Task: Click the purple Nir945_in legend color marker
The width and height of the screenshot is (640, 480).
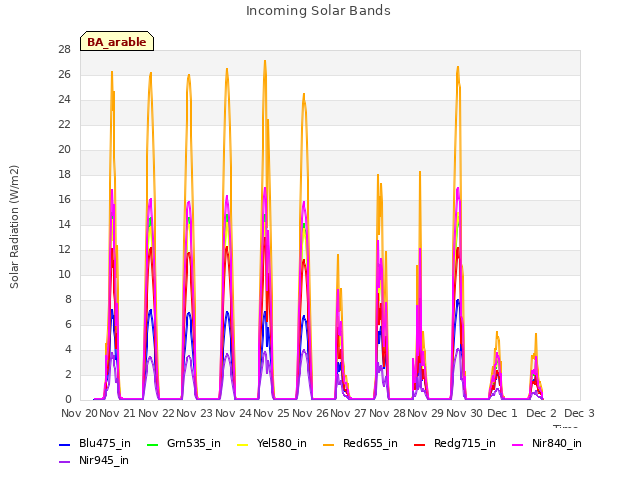Action: point(65,462)
